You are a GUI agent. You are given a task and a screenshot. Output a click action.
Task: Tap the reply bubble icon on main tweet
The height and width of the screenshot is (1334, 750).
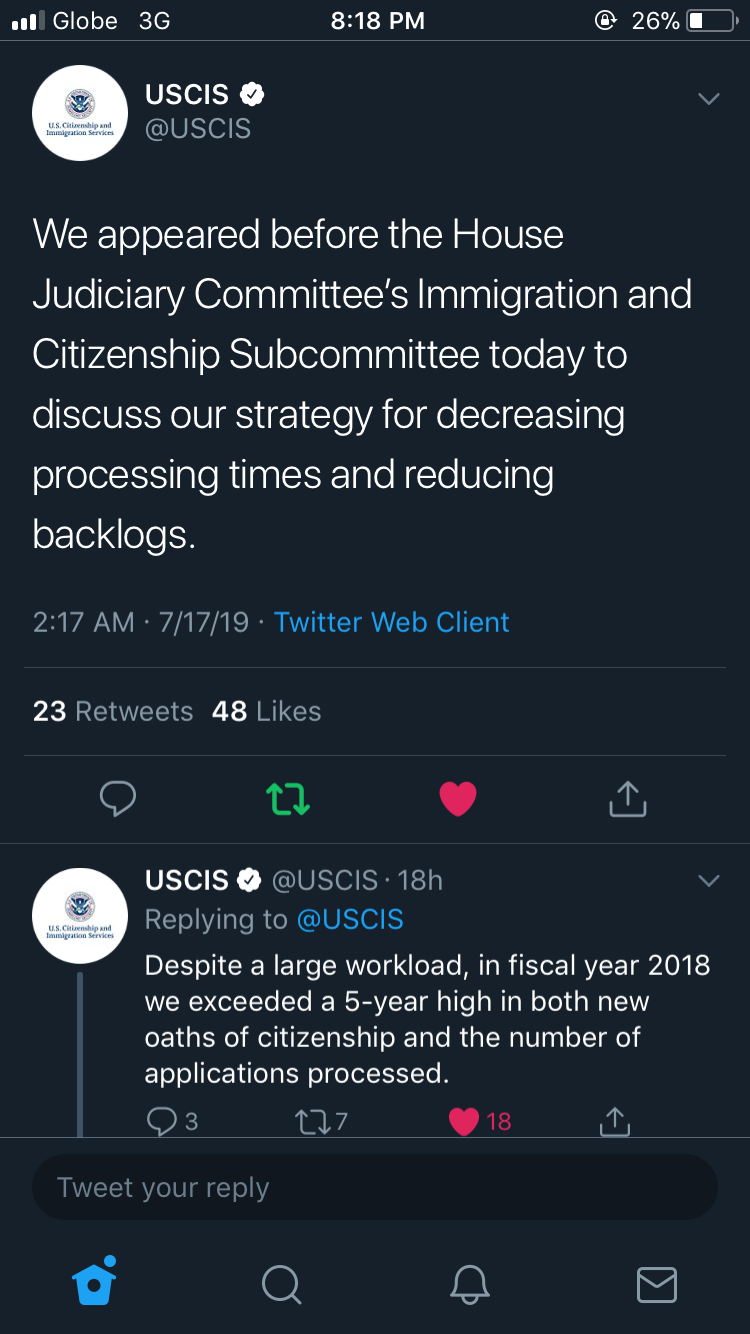tap(118, 798)
